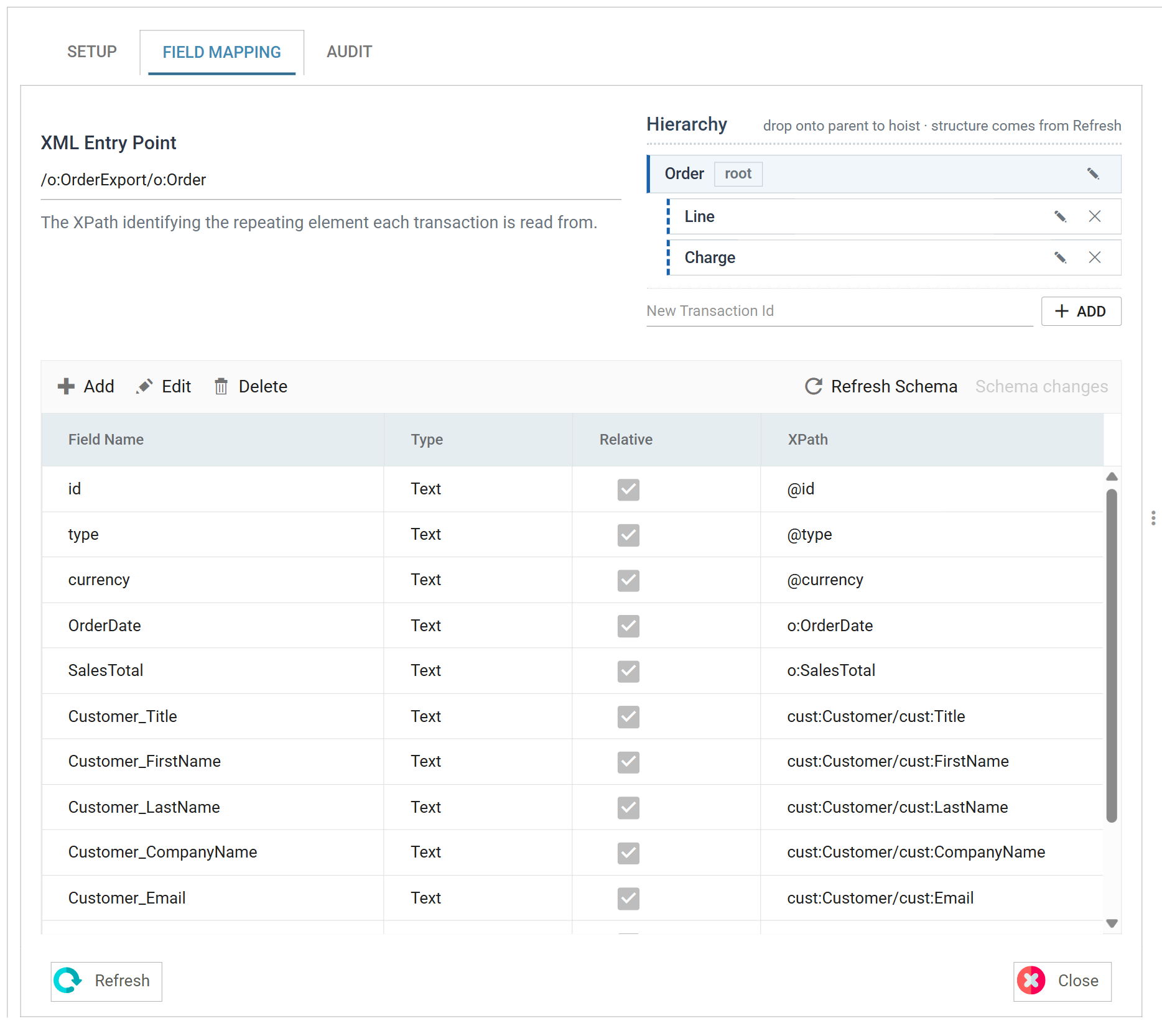Select the Line hierarchy node
Screen dimensions: 1162x1036
click(x=894, y=216)
